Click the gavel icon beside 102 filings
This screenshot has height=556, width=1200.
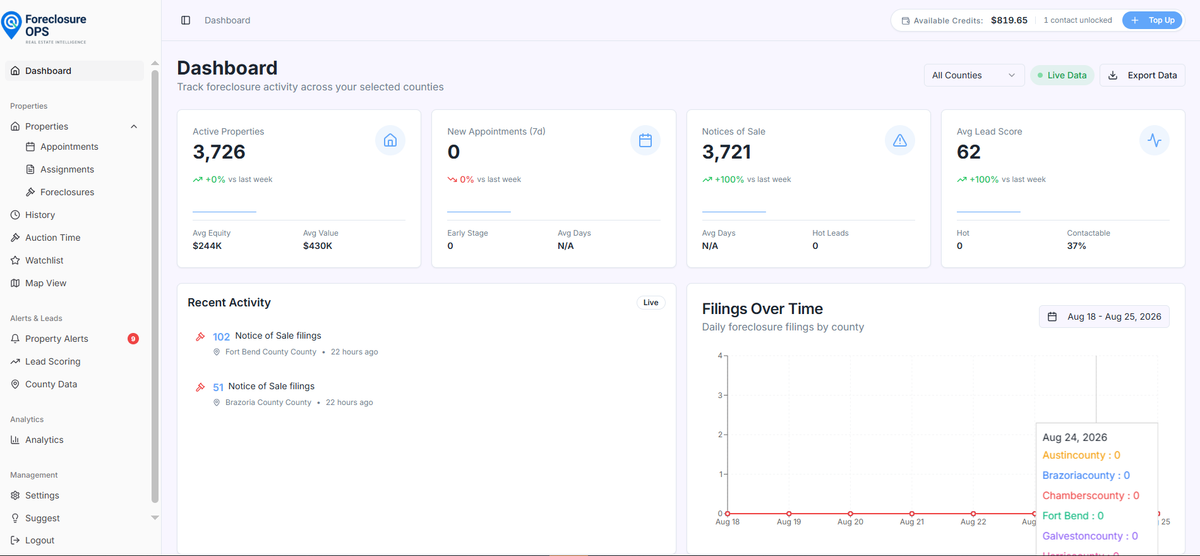tap(200, 337)
